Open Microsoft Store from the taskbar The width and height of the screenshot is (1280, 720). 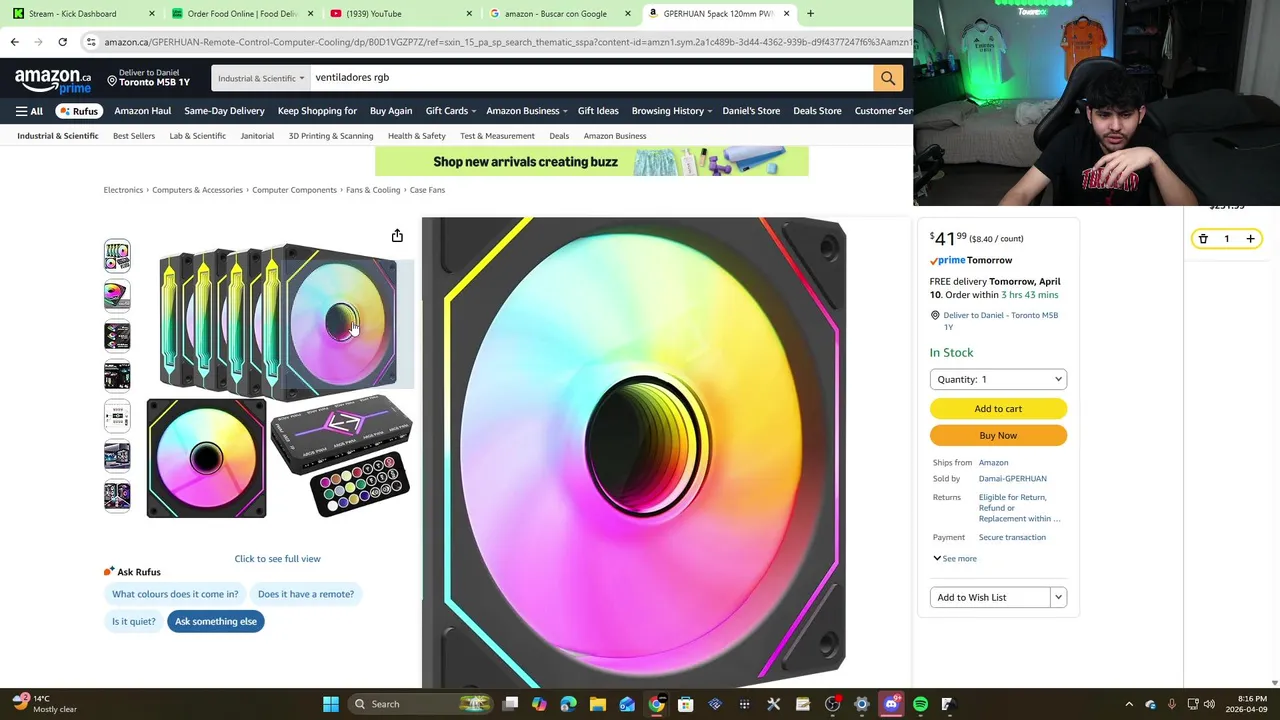(685, 704)
